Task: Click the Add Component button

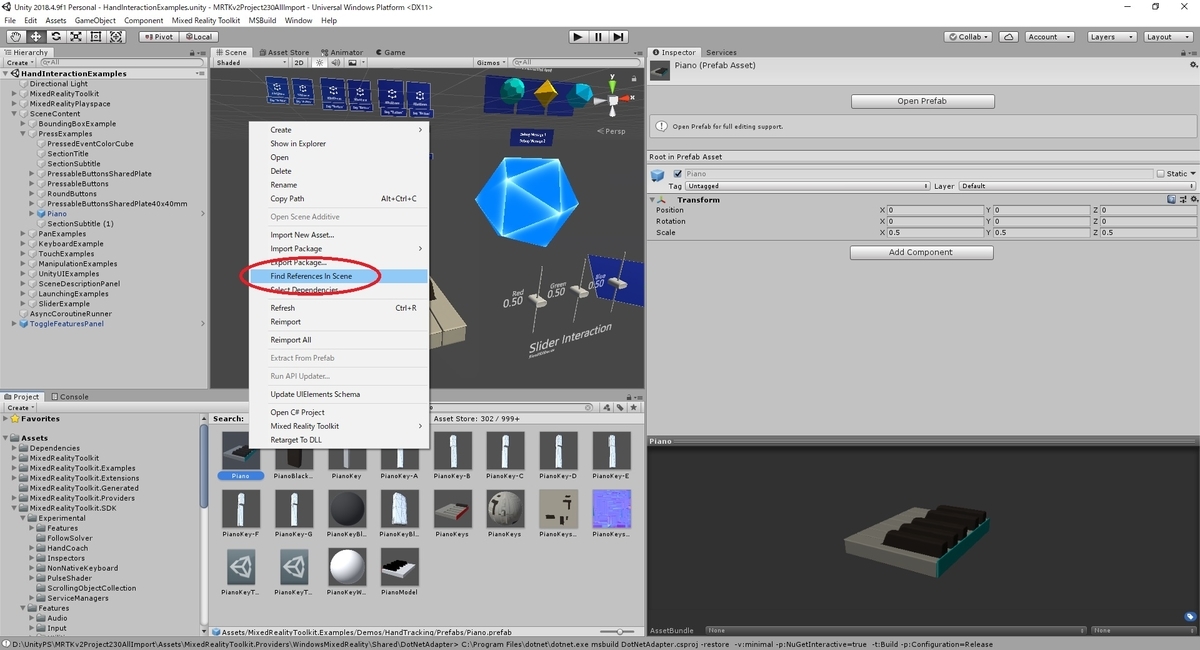Action: tap(921, 253)
